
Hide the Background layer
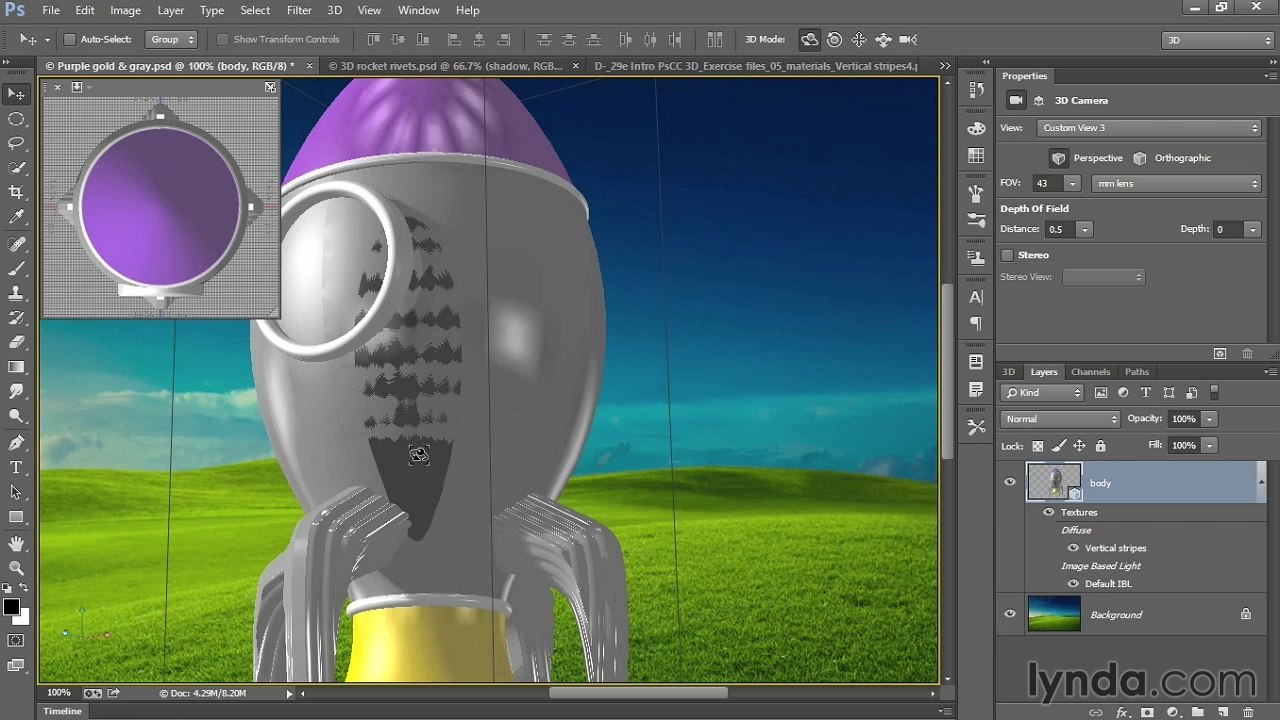coord(1009,614)
